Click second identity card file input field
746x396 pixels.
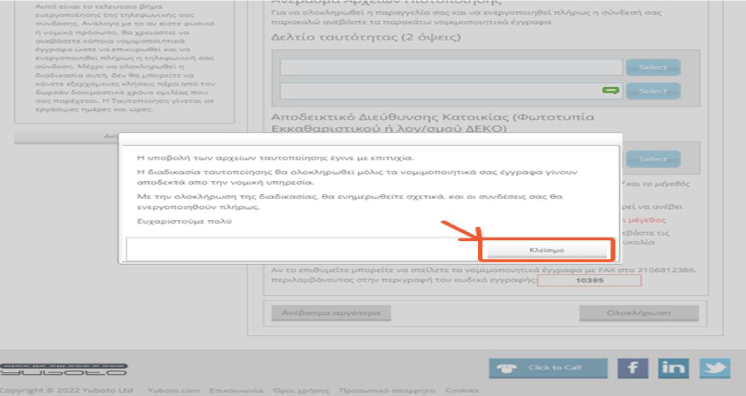[451, 91]
